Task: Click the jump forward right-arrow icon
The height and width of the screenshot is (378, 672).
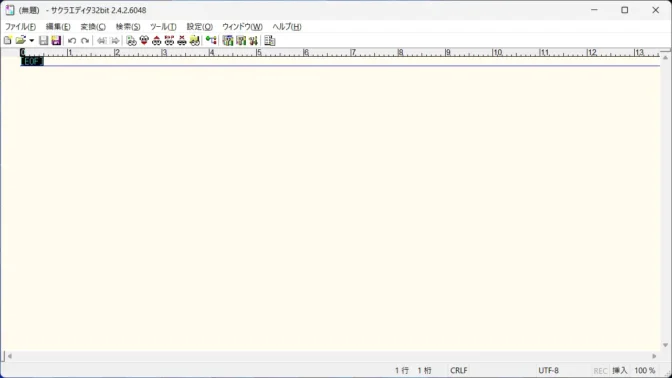Action: point(115,41)
